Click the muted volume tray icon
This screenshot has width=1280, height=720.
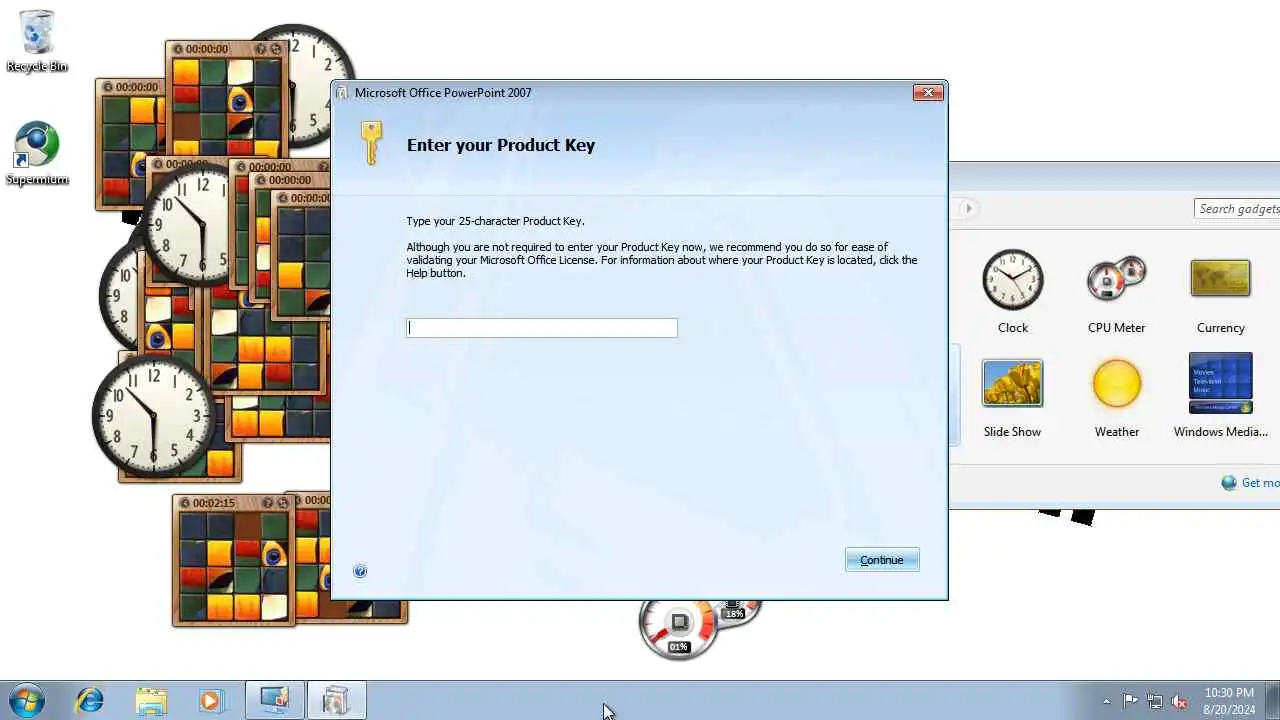(x=1180, y=701)
